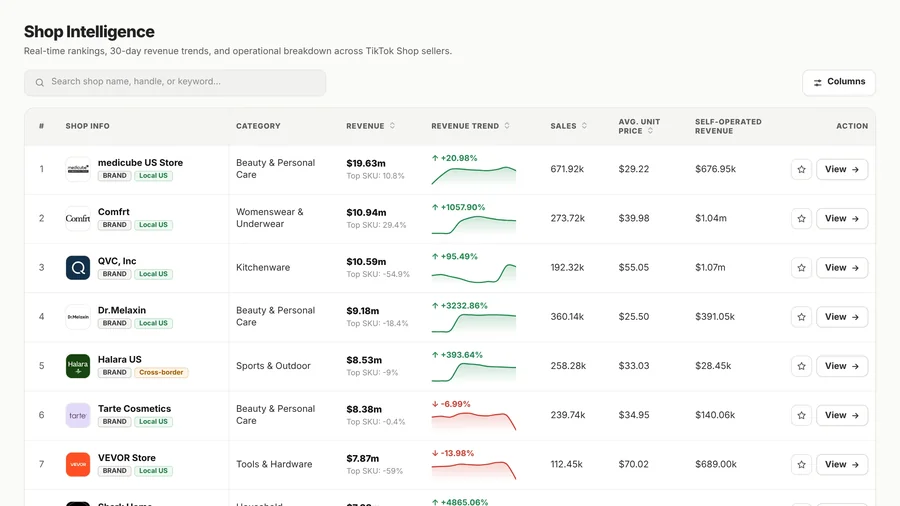The image size is (900, 506).
Task: Click the medicube US Store name
Action: (140, 163)
